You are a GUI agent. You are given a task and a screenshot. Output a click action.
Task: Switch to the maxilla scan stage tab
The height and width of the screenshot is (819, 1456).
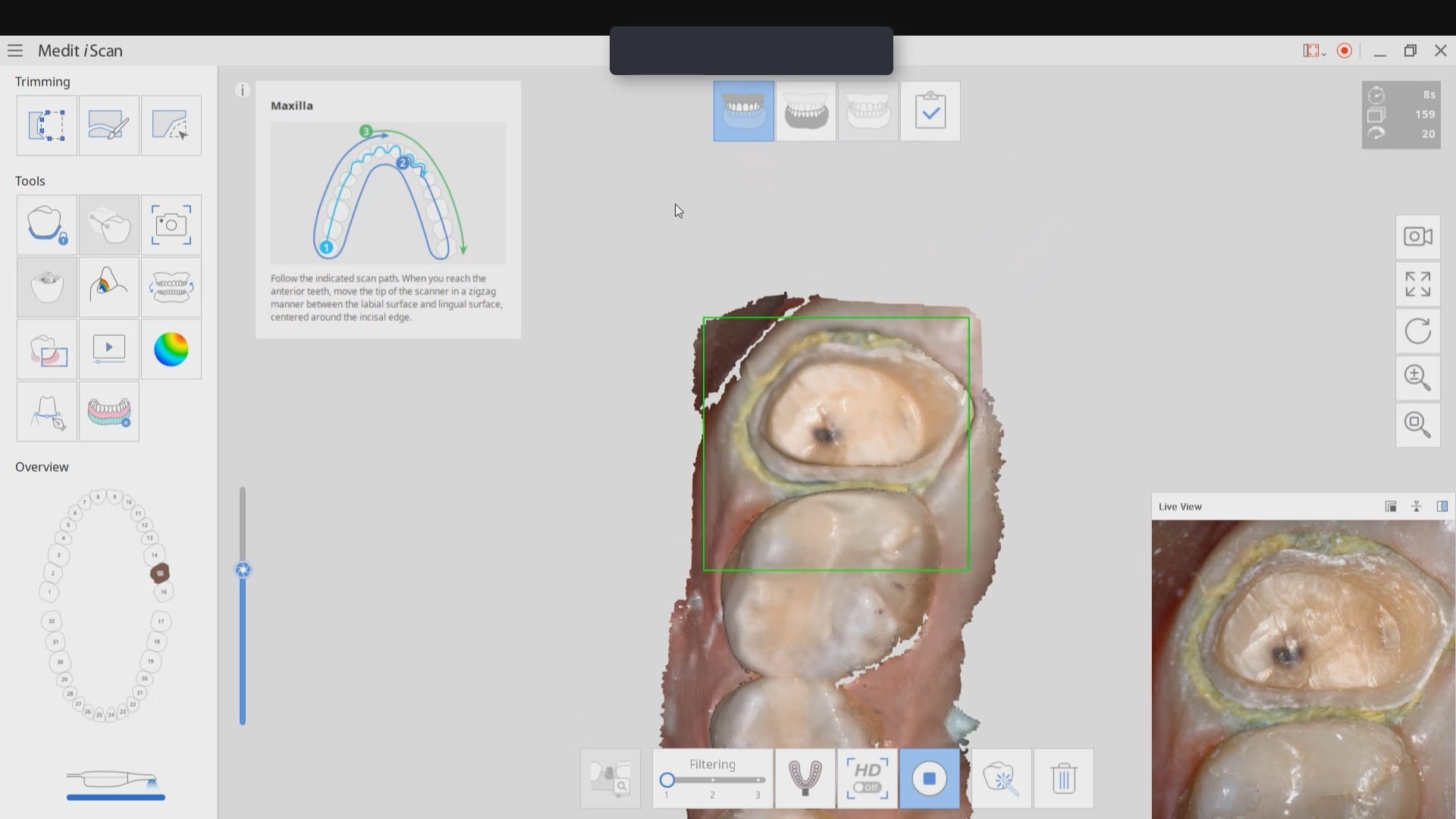coord(744,111)
